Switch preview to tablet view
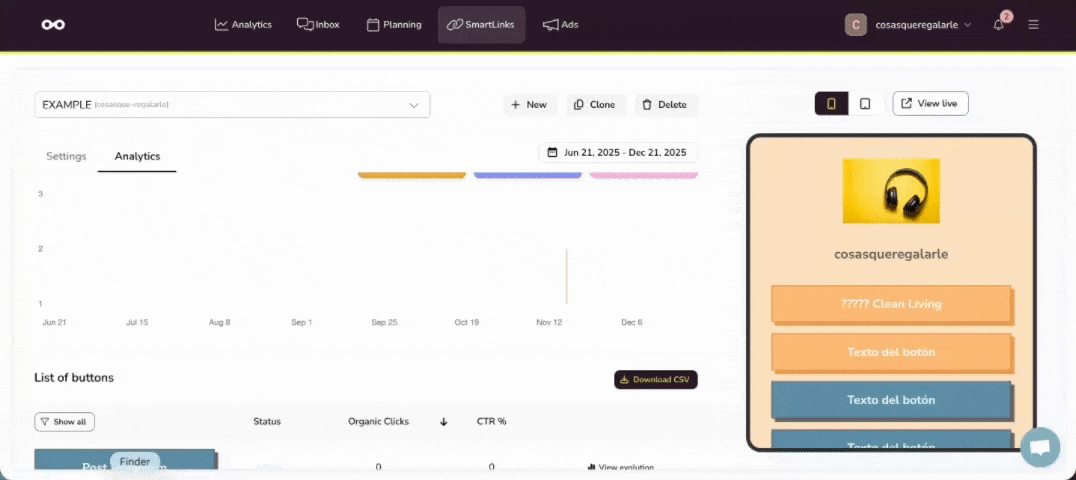This screenshot has width=1076, height=480. 865,104
